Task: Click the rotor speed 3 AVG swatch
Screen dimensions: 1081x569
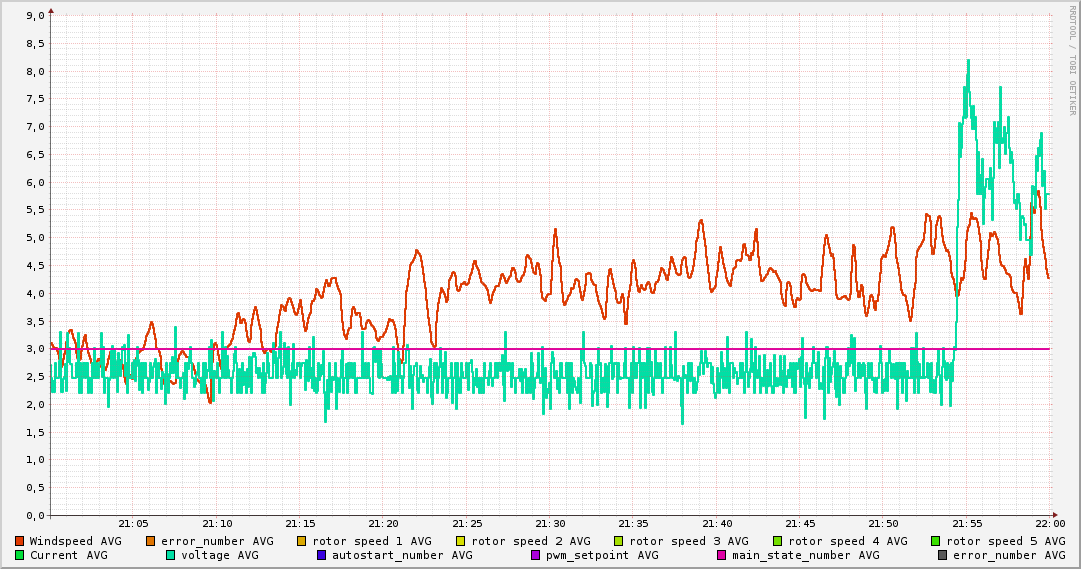Action: (x=619, y=541)
